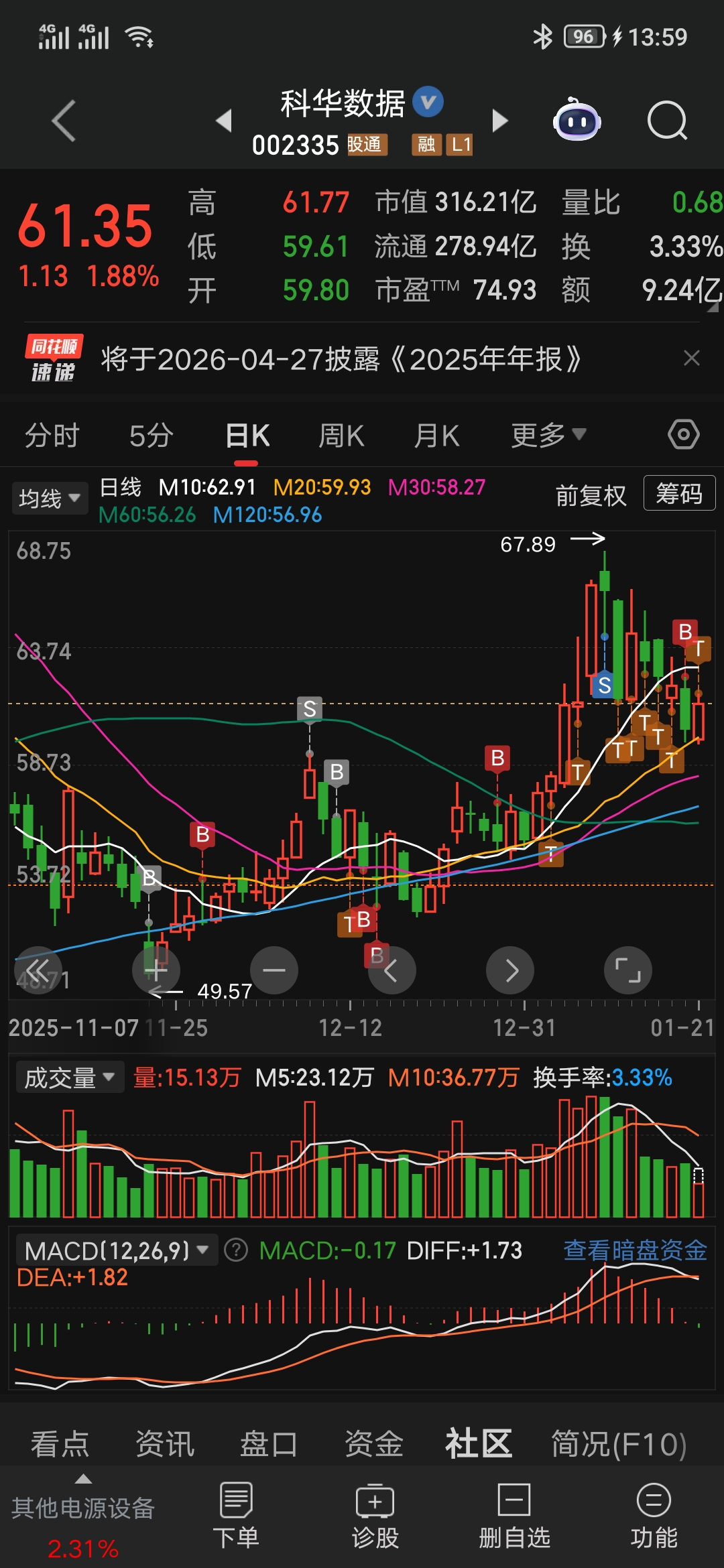724x1568 pixels.
Task: Tap 换手率:3.33% label
Action: coord(603,1077)
